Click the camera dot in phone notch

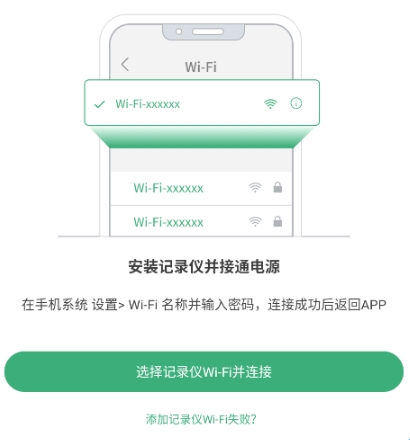coord(179,32)
